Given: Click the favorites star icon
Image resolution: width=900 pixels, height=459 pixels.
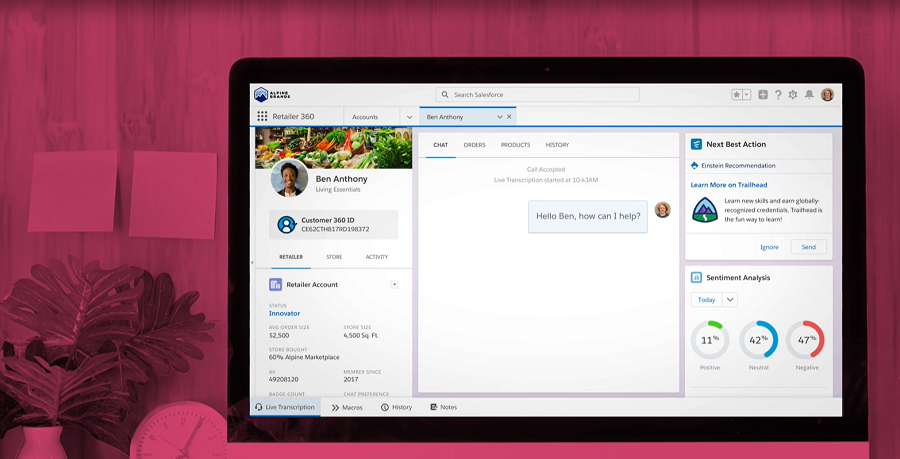Looking at the screenshot, I should tap(737, 95).
